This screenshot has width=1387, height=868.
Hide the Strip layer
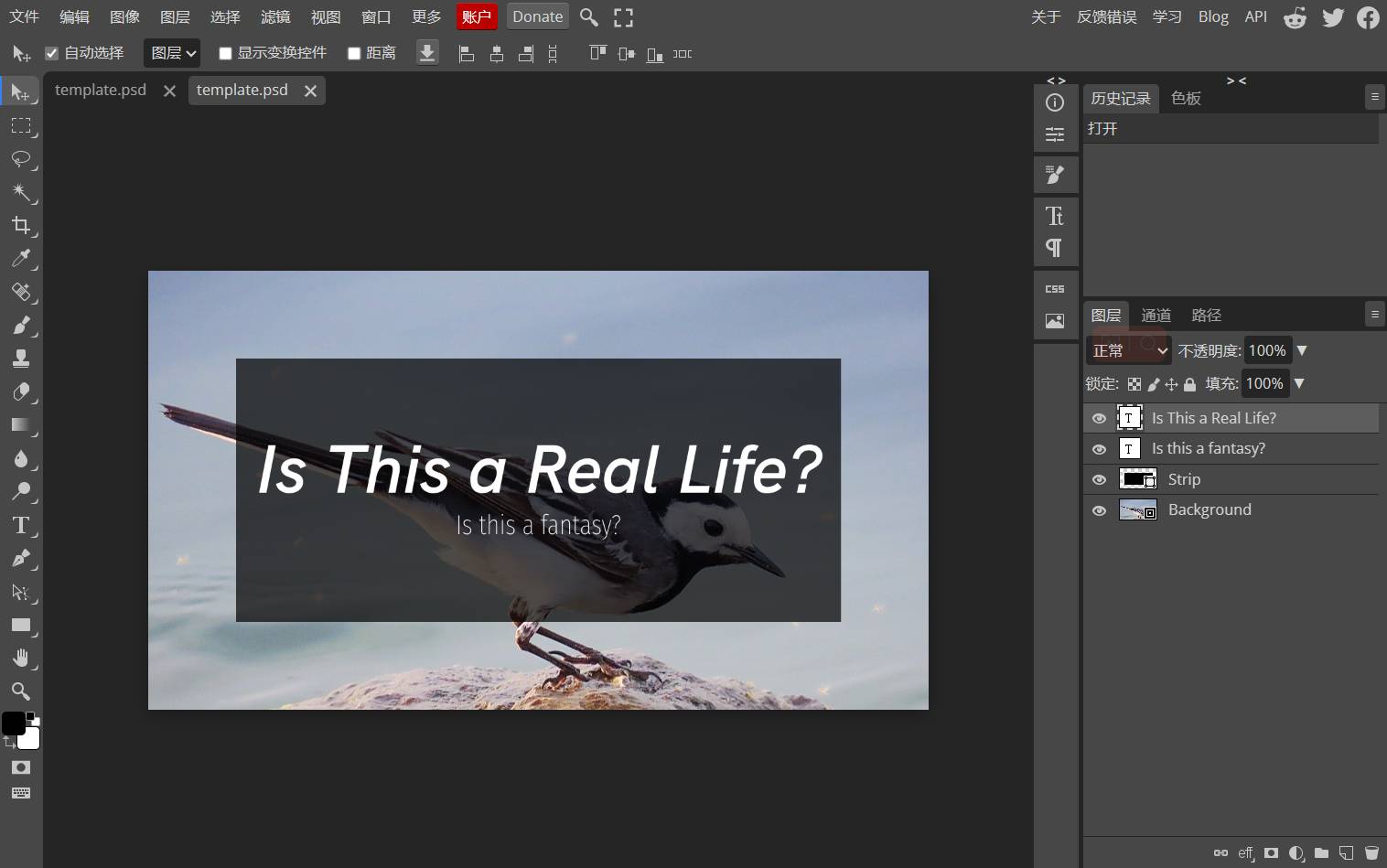click(1100, 479)
